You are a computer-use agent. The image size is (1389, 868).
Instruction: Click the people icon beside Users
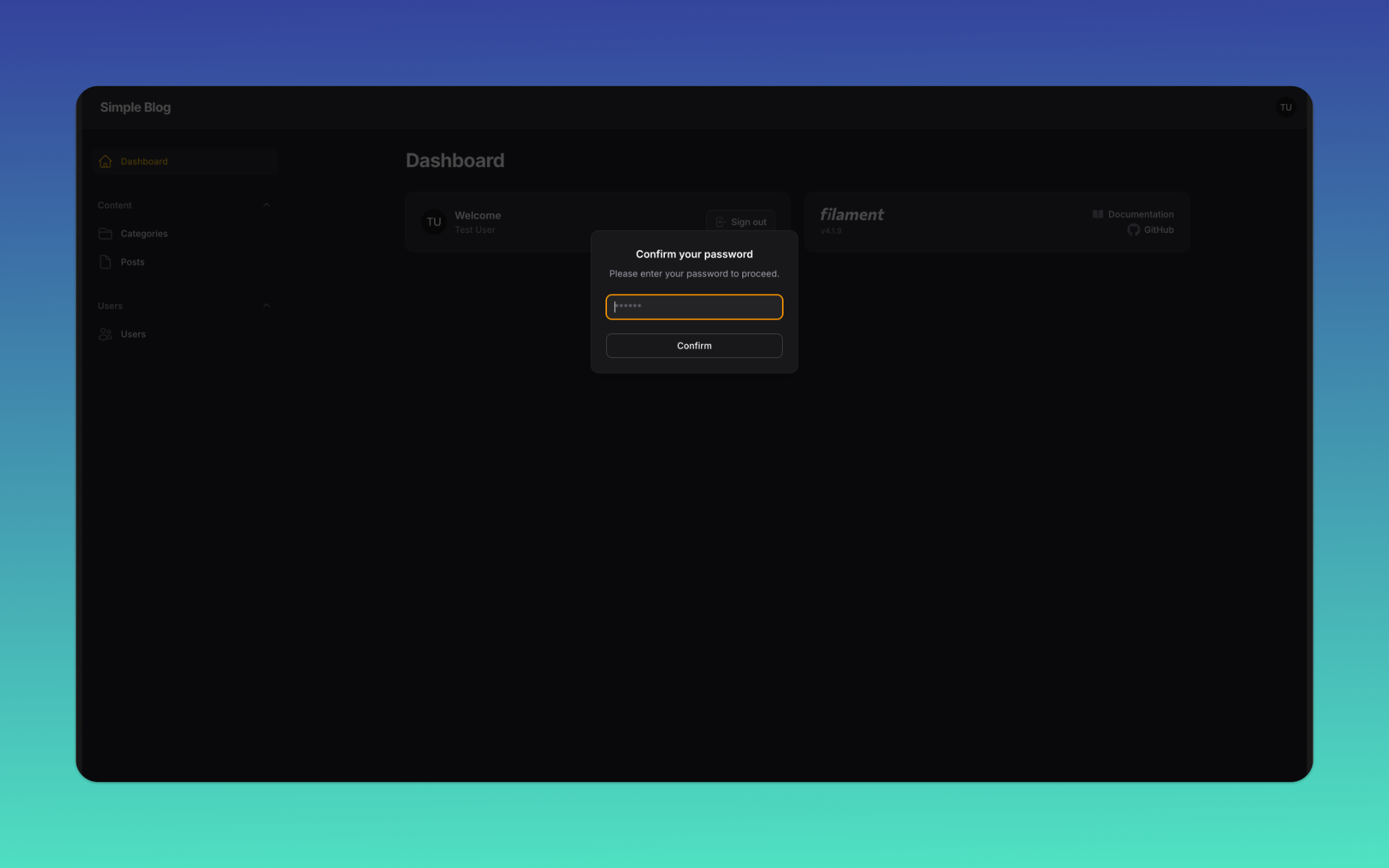(106, 334)
